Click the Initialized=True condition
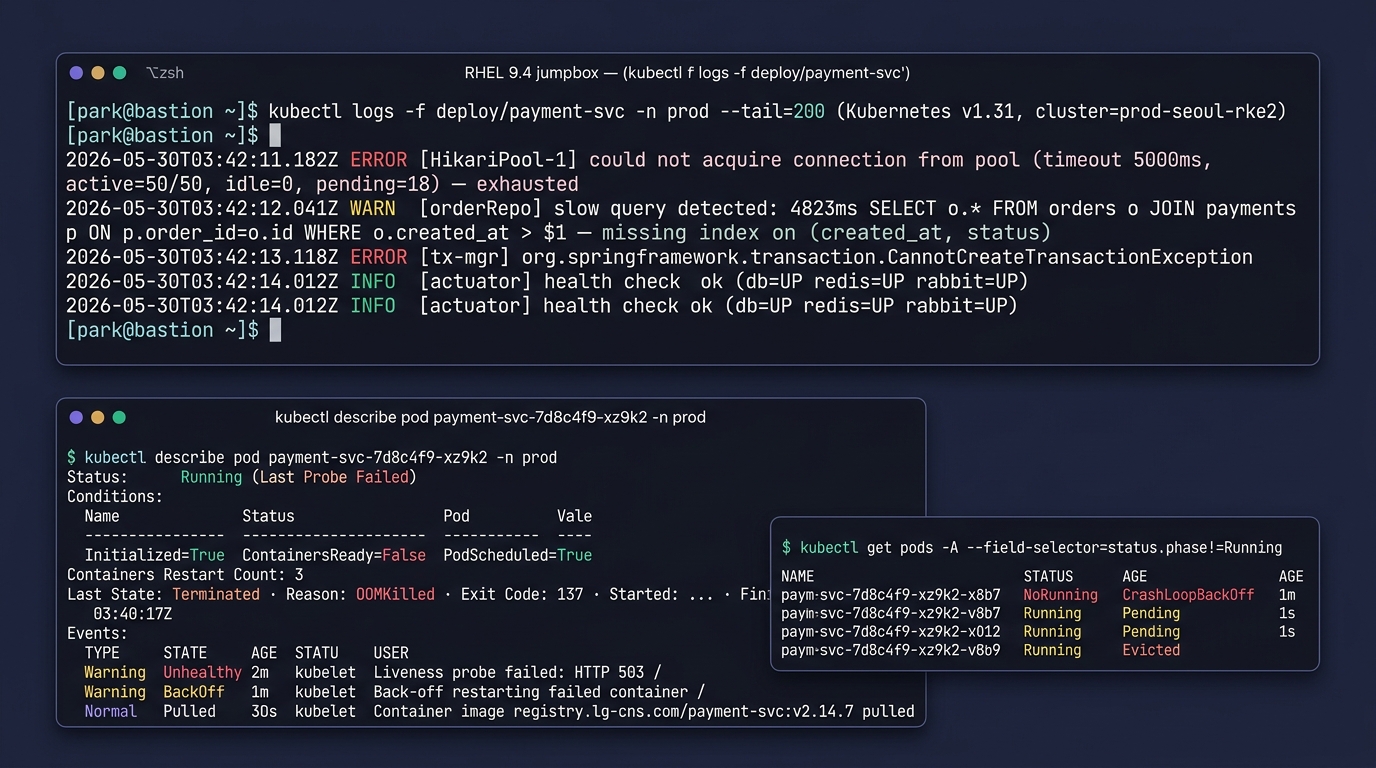 point(155,555)
